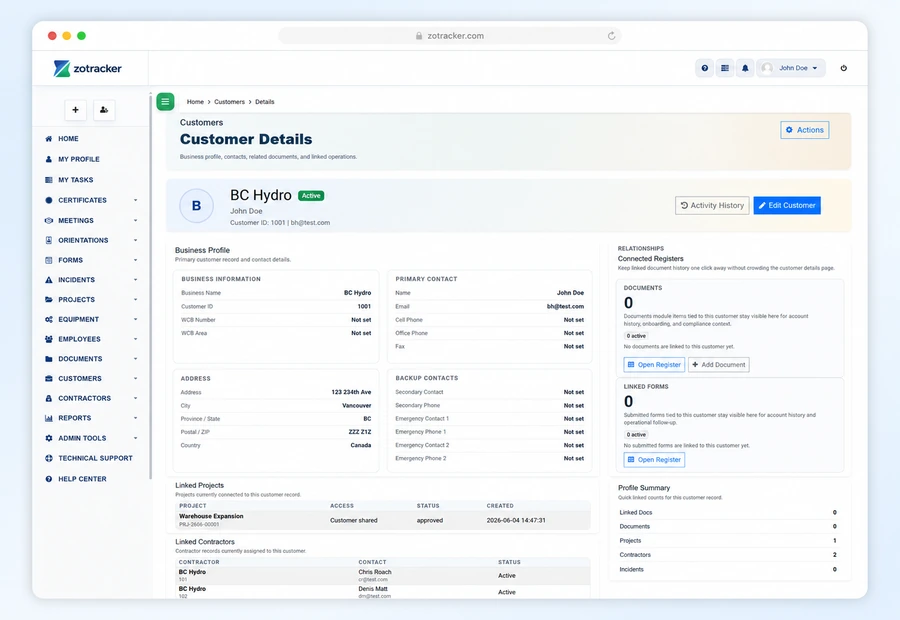Viewport: 900px width, 620px height.
Task: Open the John Doe user dropdown
Action: click(x=791, y=68)
